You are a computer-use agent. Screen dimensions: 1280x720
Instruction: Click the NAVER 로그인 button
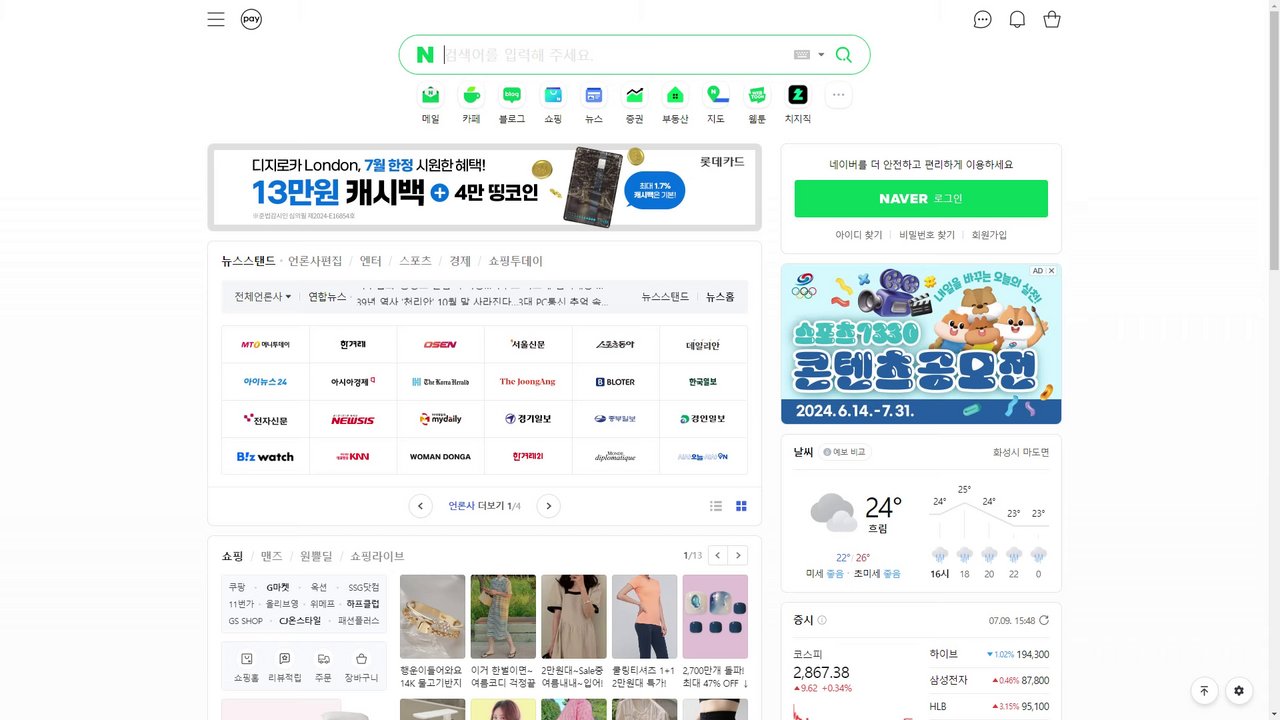tap(921, 199)
